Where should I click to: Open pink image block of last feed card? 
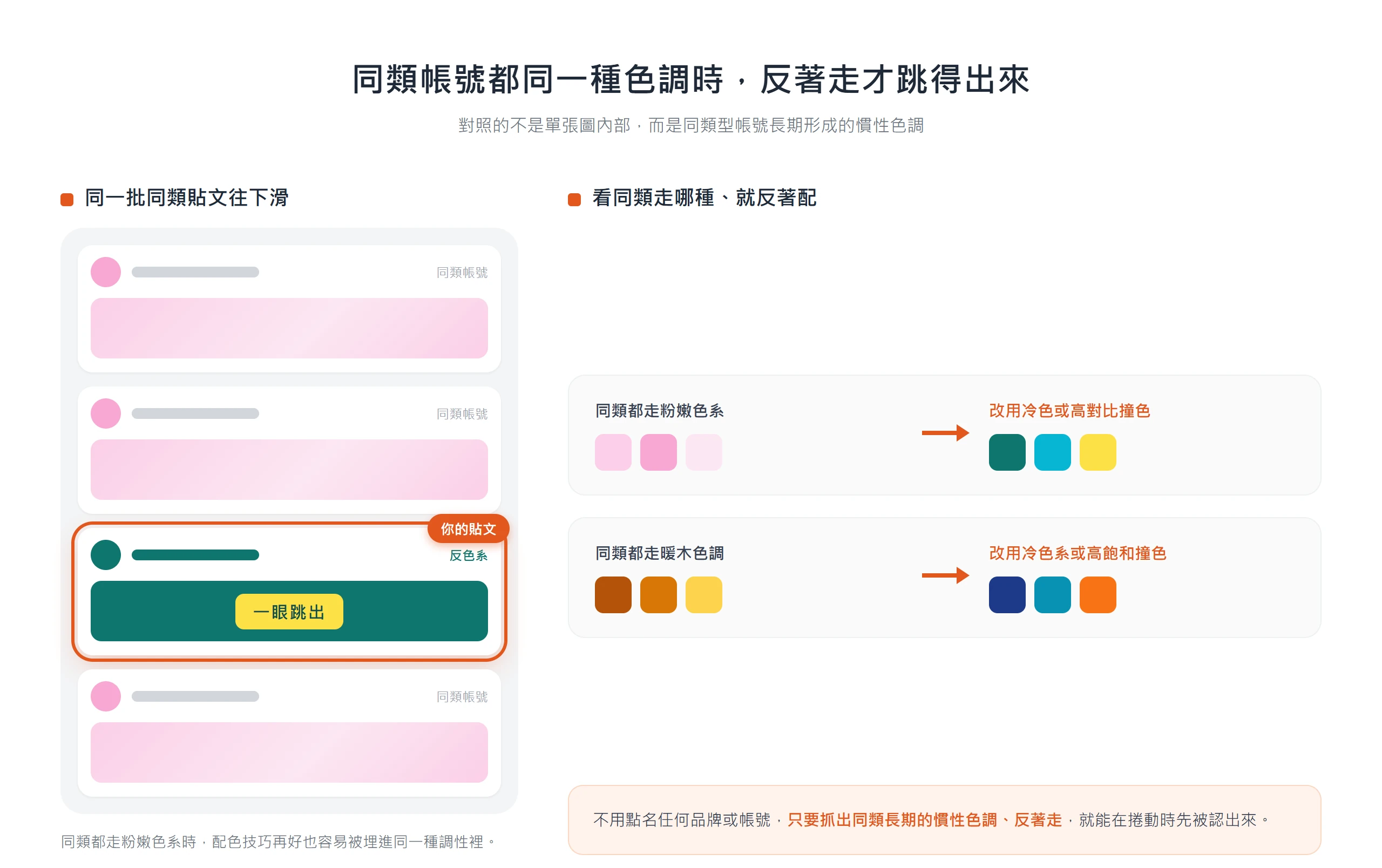[289, 752]
